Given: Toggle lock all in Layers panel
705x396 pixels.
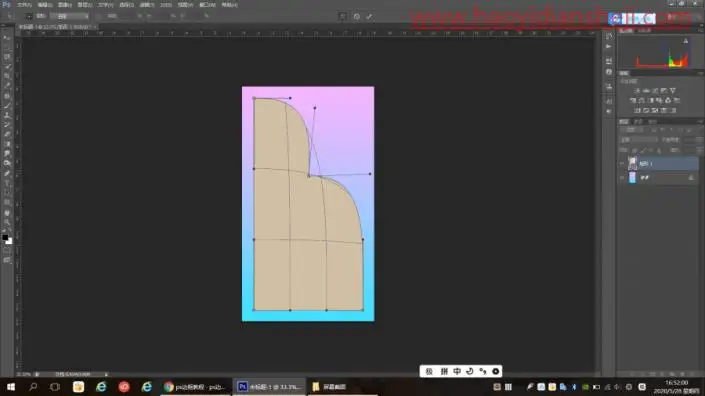Looking at the screenshot, I should pos(659,150).
